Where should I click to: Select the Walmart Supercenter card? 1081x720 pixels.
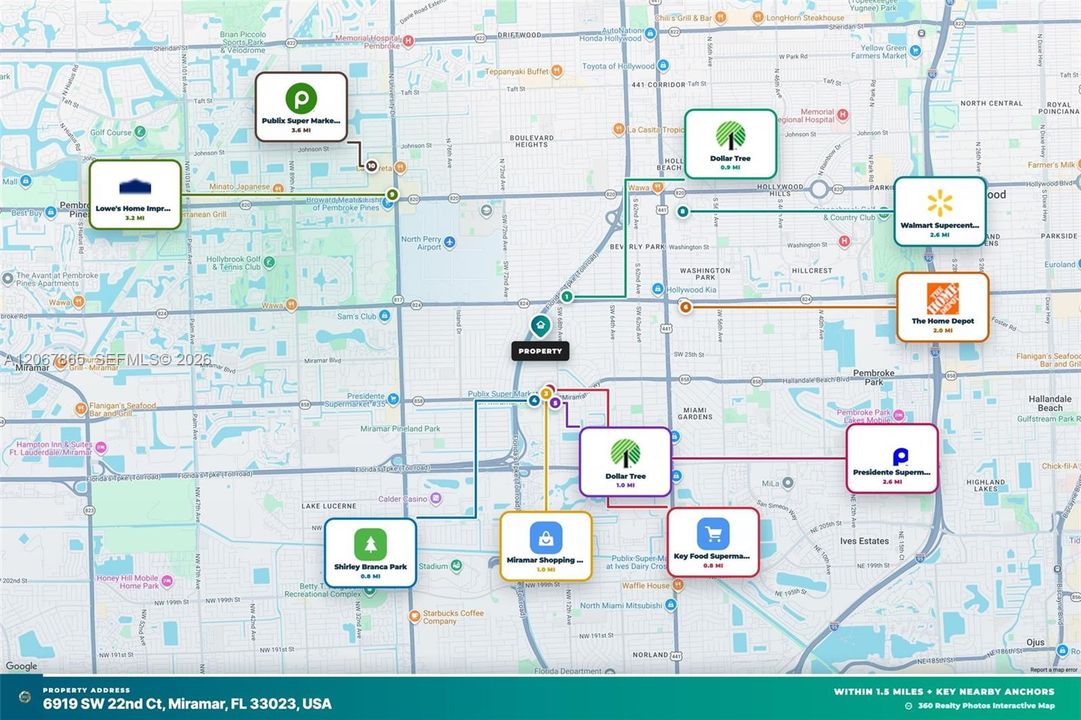(940, 211)
